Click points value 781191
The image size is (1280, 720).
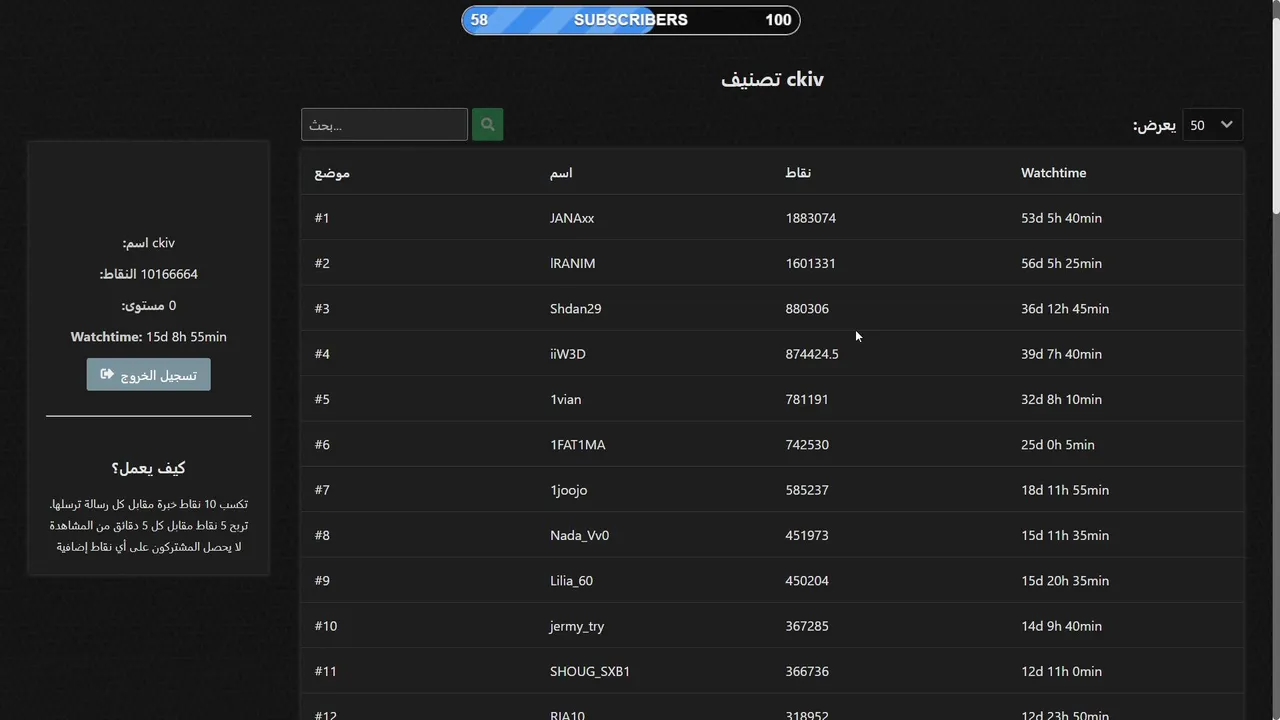807,399
